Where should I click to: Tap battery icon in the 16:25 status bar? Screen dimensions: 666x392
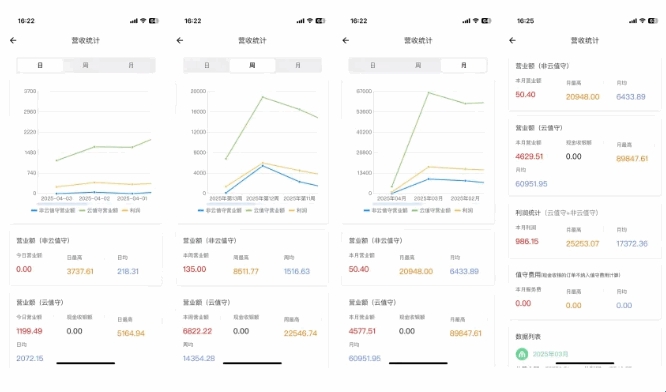pyautogui.click(x=653, y=21)
